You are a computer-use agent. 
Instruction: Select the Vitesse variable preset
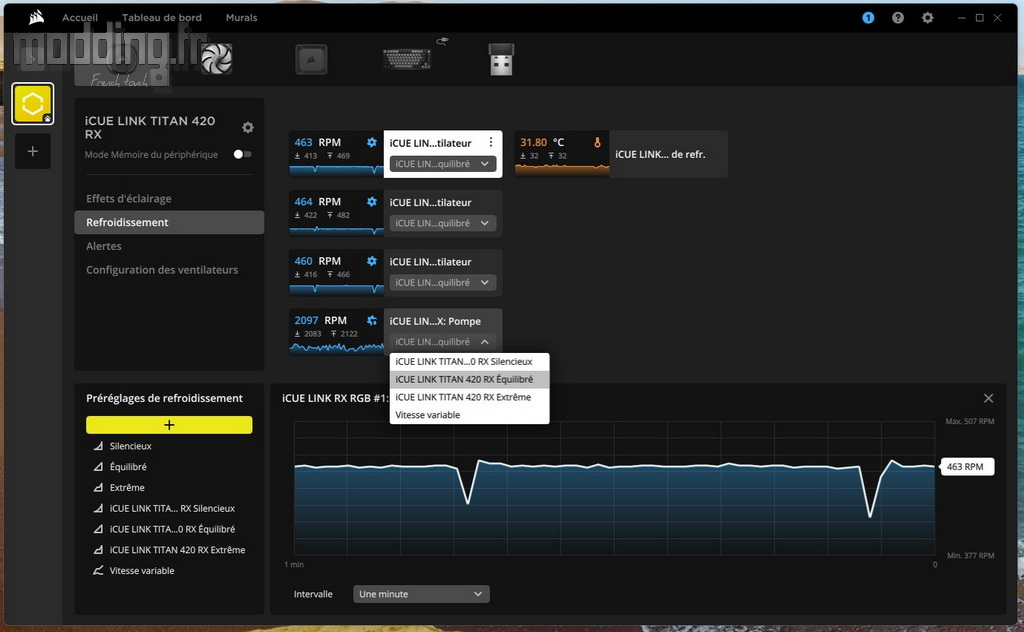[142, 571]
